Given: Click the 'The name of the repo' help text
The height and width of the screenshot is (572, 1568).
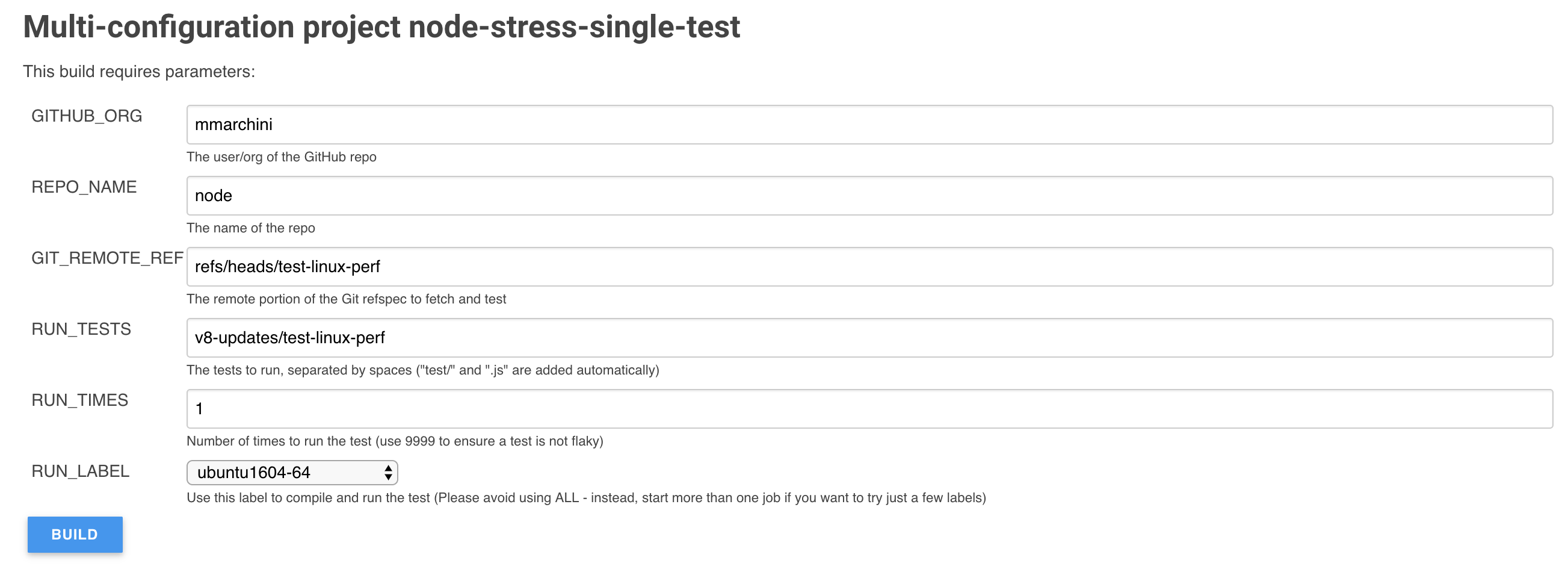Looking at the screenshot, I should (x=251, y=228).
